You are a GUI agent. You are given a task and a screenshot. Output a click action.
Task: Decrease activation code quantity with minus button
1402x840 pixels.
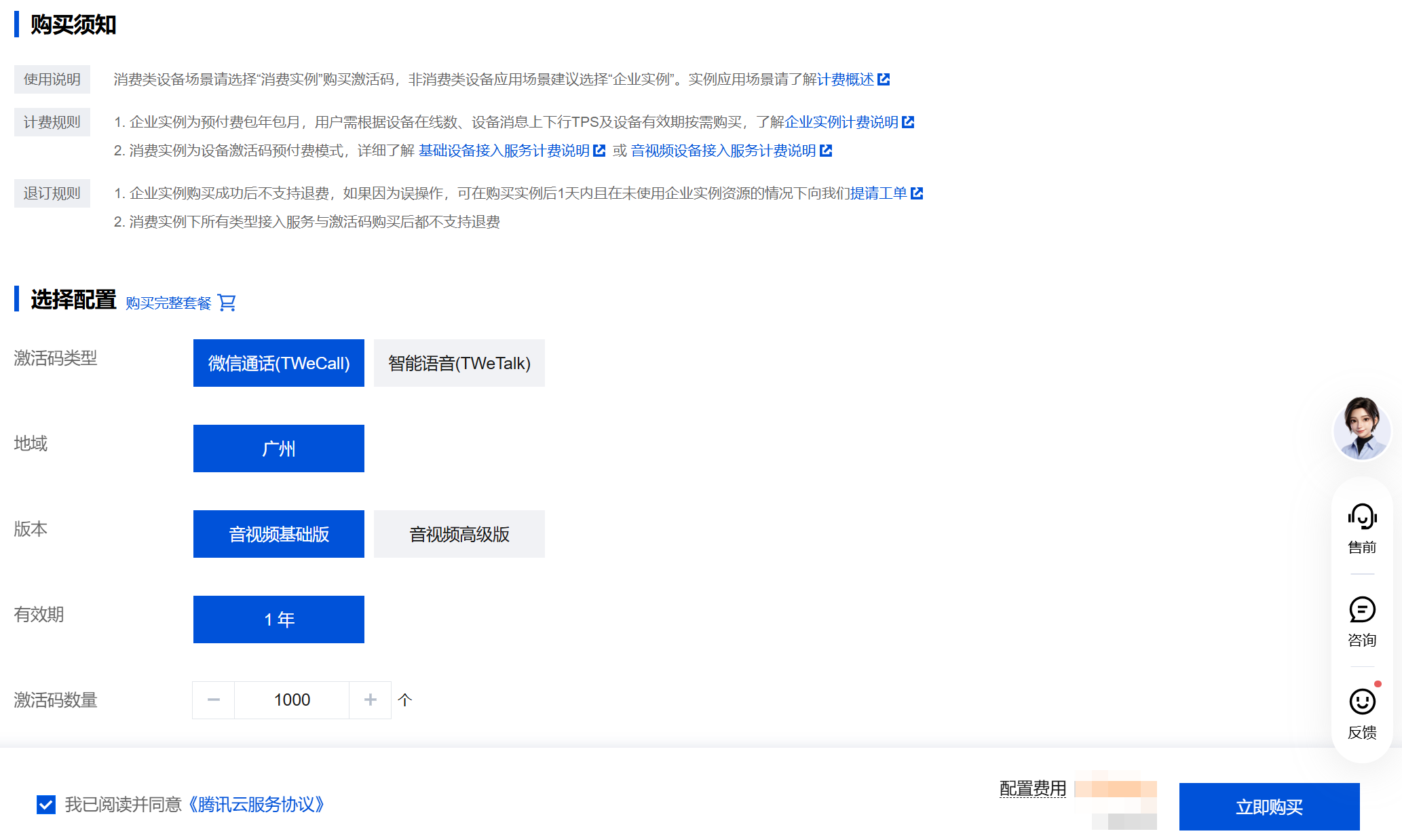pos(214,700)
